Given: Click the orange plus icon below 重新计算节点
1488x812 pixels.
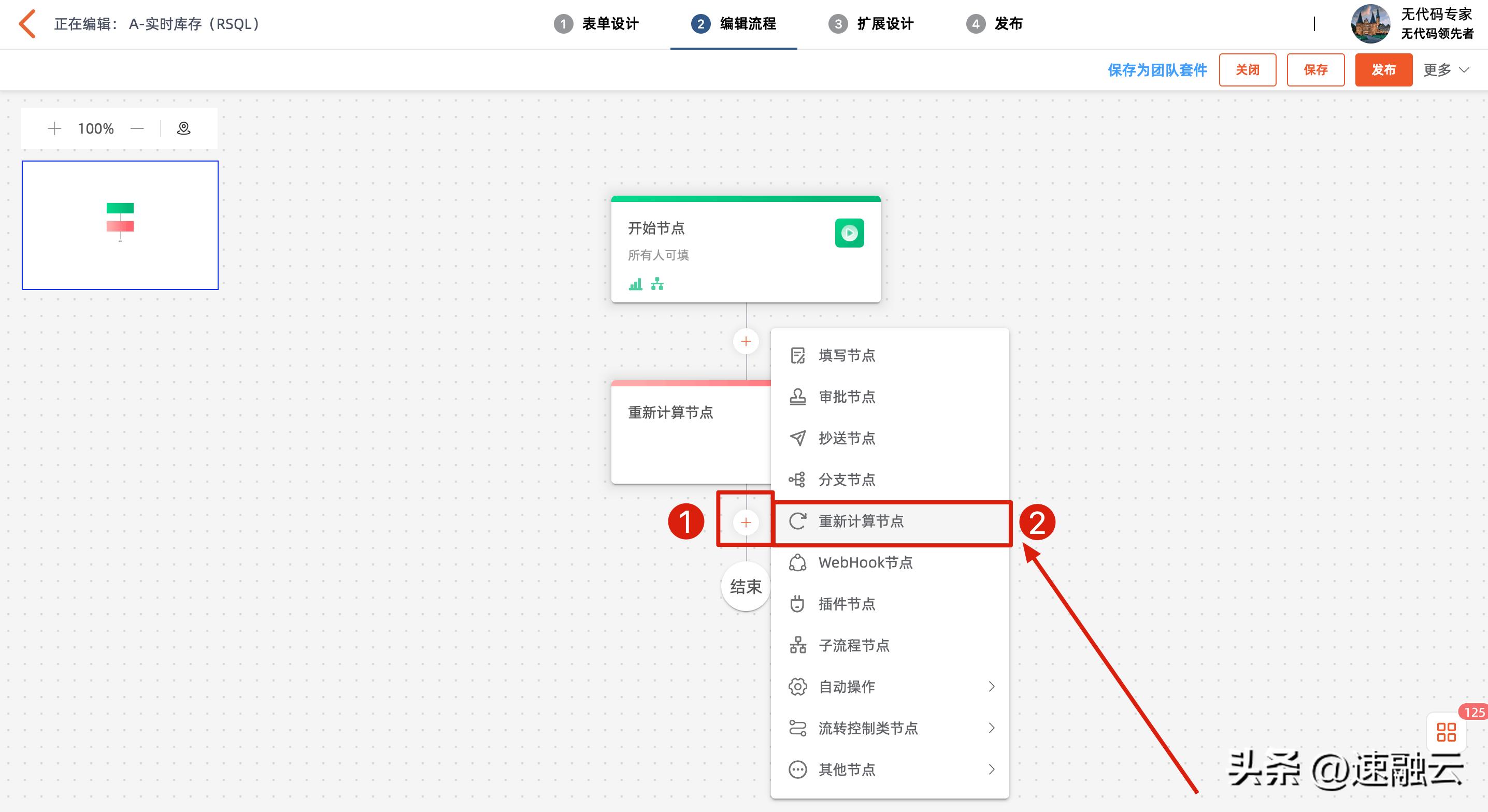Looking at the screenshot, I should point(745,521).
